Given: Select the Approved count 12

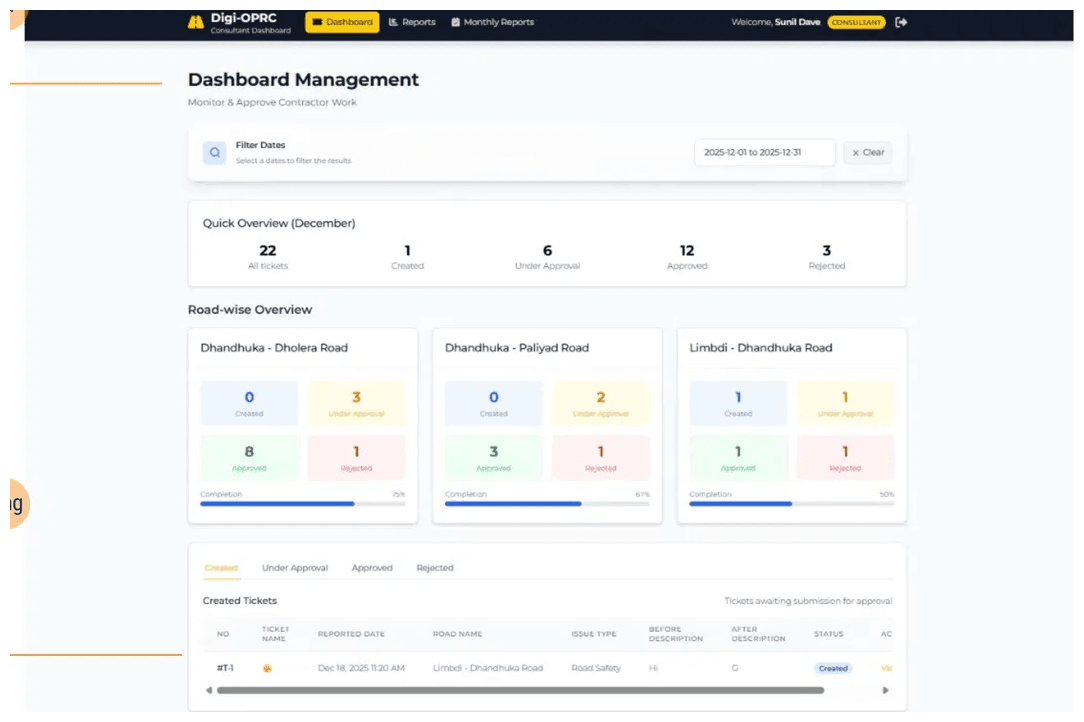Looking at the screenshot, I should coord(686,250).
